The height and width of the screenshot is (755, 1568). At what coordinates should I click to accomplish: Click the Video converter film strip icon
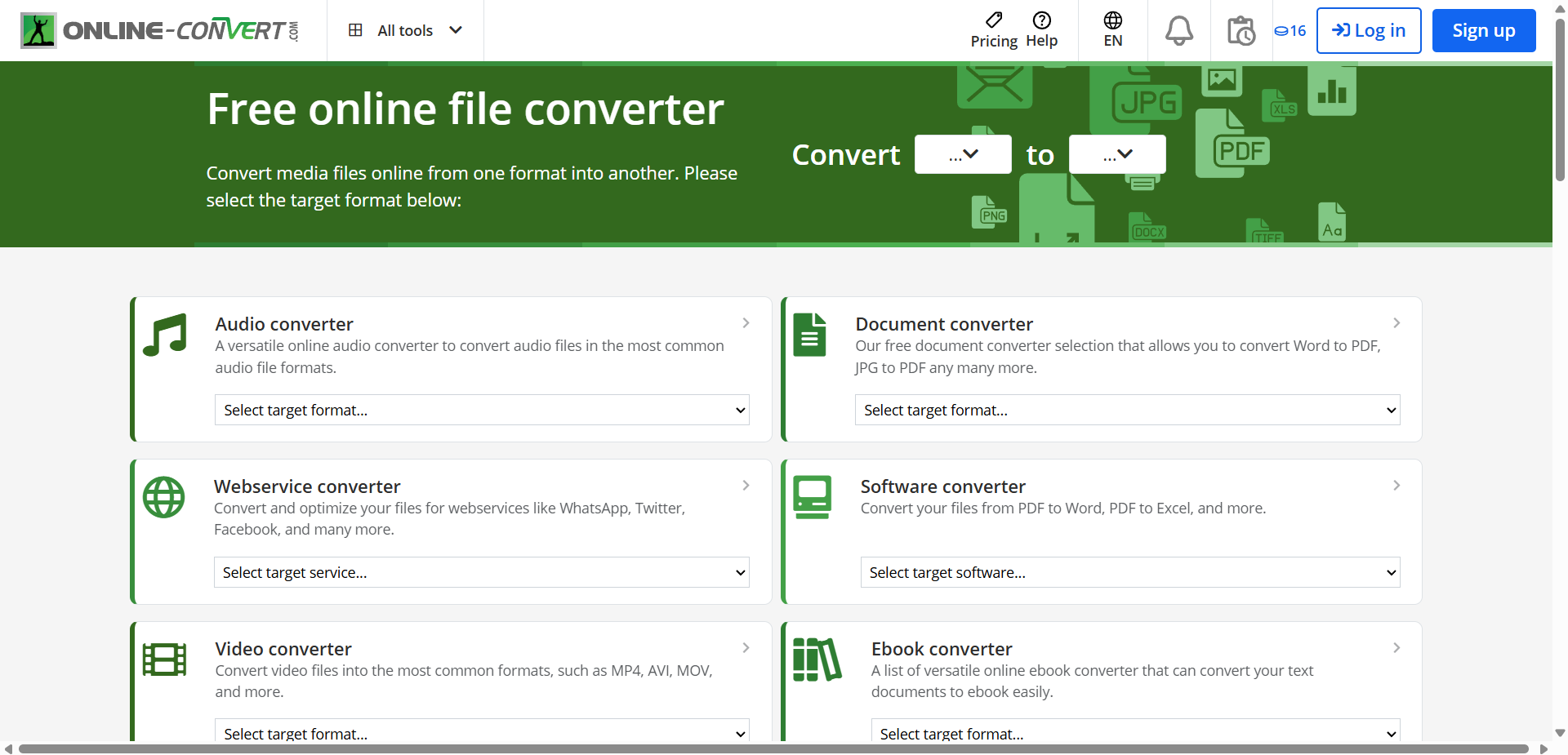click(x=165, y=660)
